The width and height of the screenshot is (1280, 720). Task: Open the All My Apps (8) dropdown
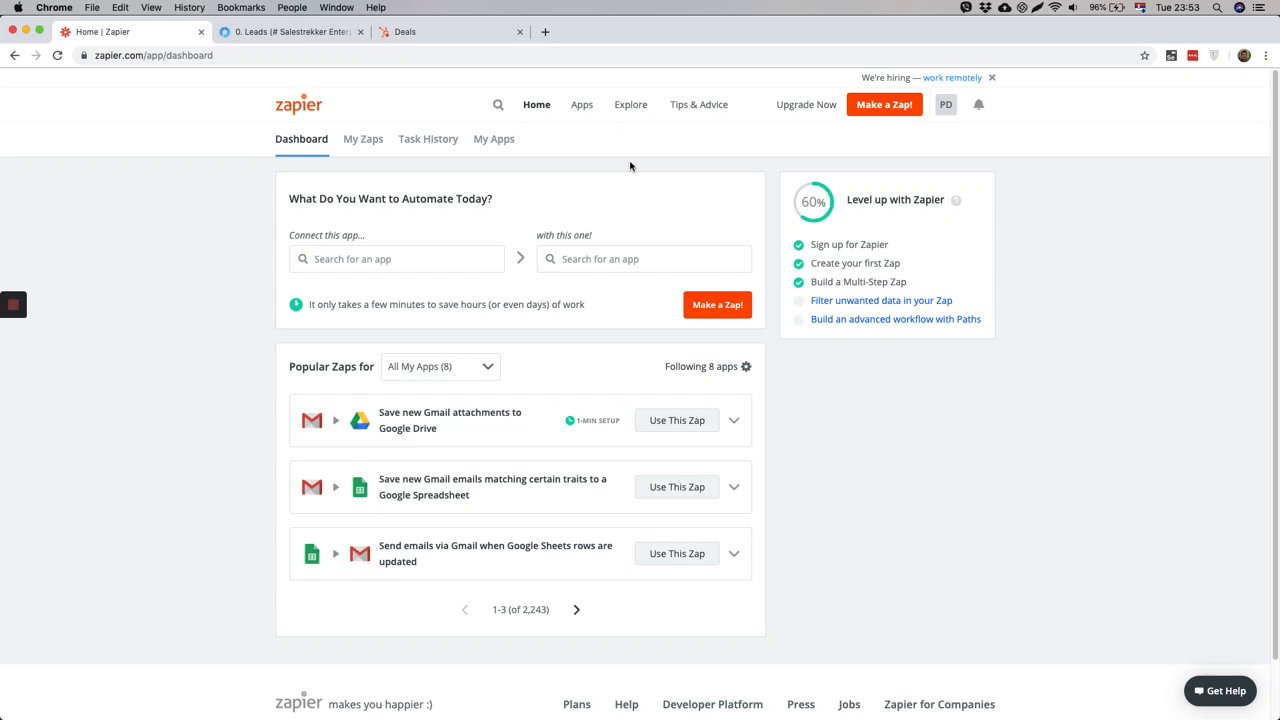[x=440, y=366]
